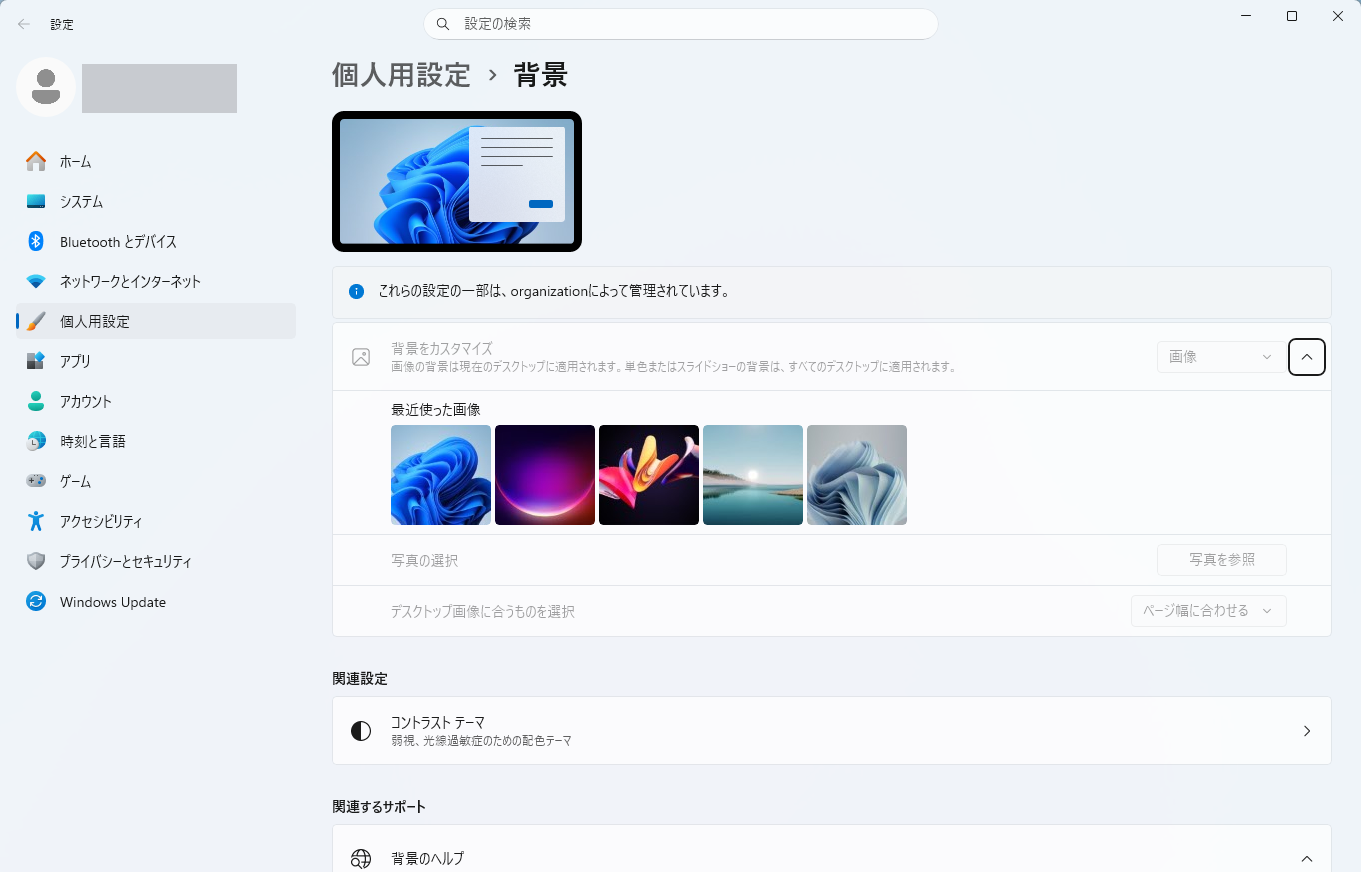1361x872 pixels.
Task: Click the Bluetooth icon in sidebar
Action: pyautogui.click(x=36, y=241)
